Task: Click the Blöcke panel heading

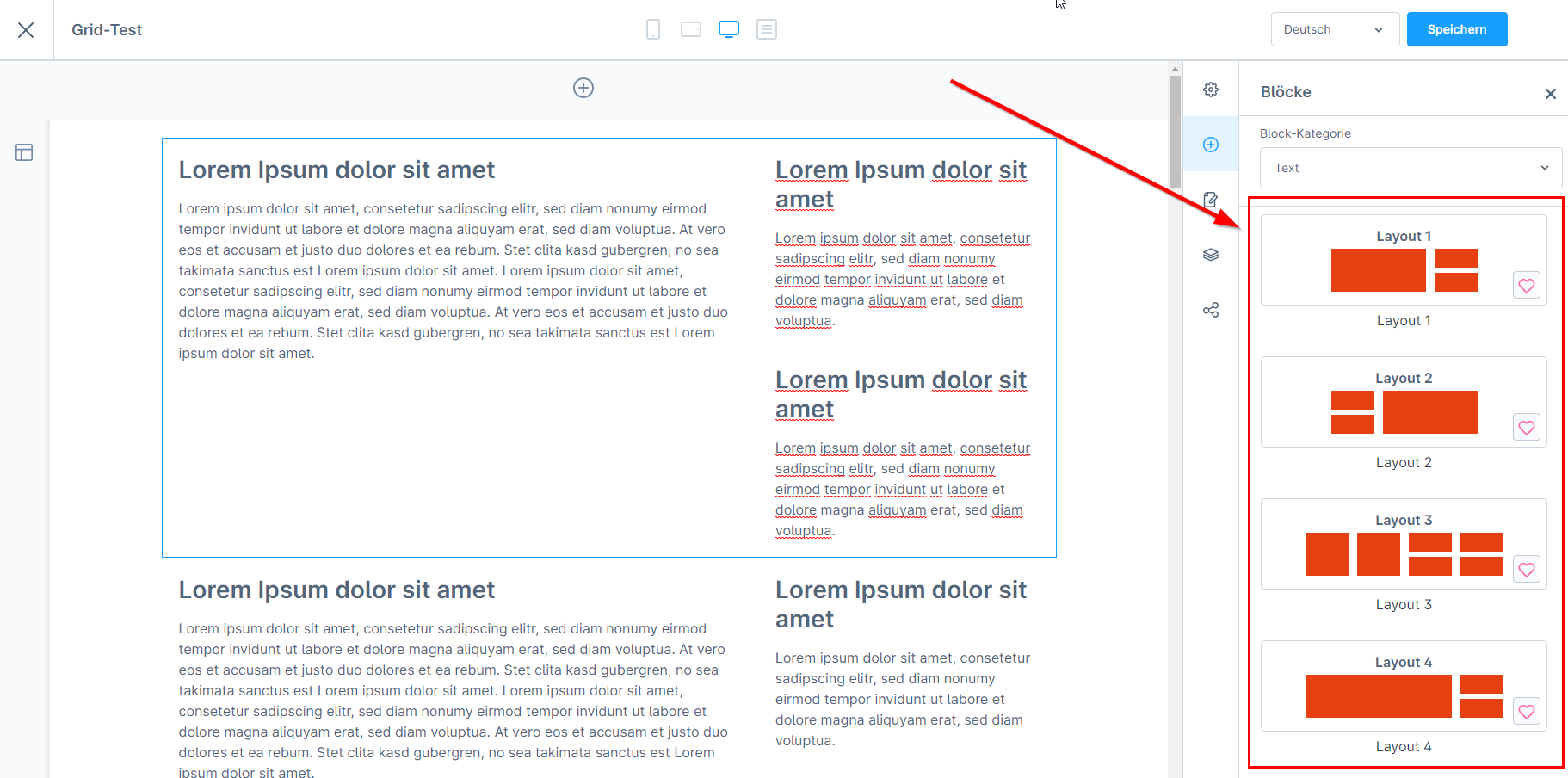Action: (x=1286, y=92)
